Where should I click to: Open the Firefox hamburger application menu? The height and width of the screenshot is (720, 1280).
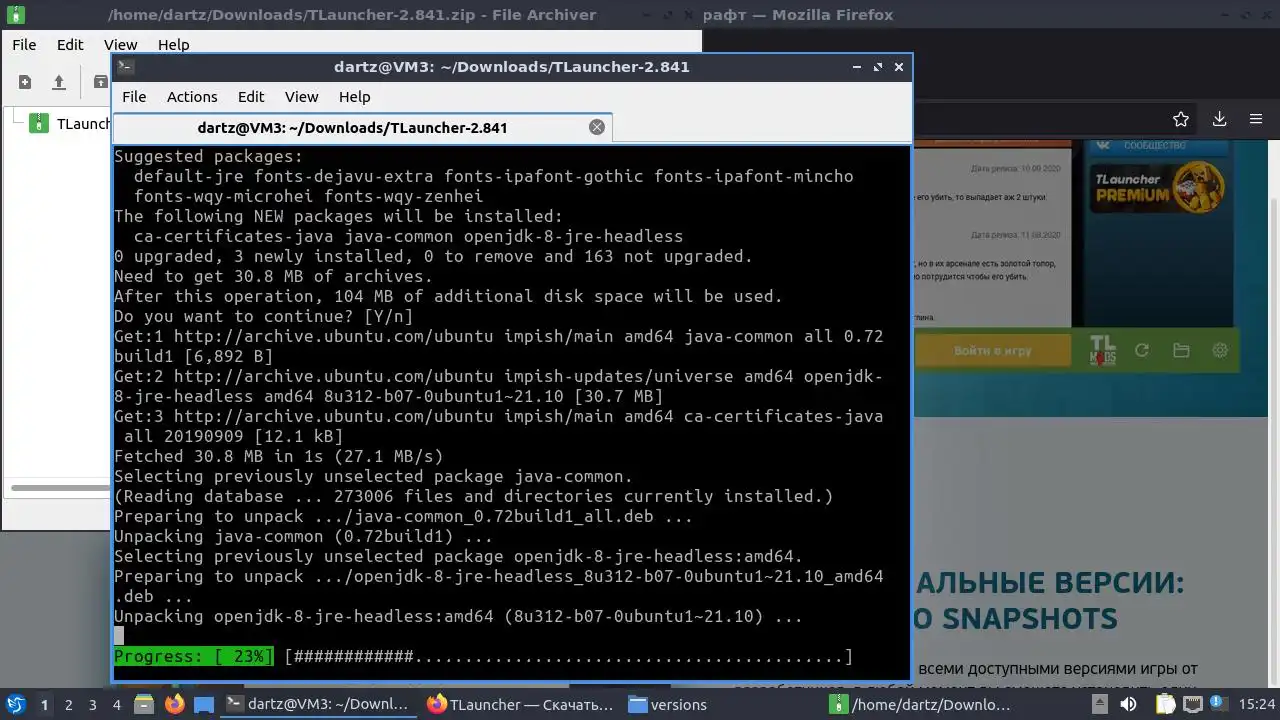pos(1256,119)
